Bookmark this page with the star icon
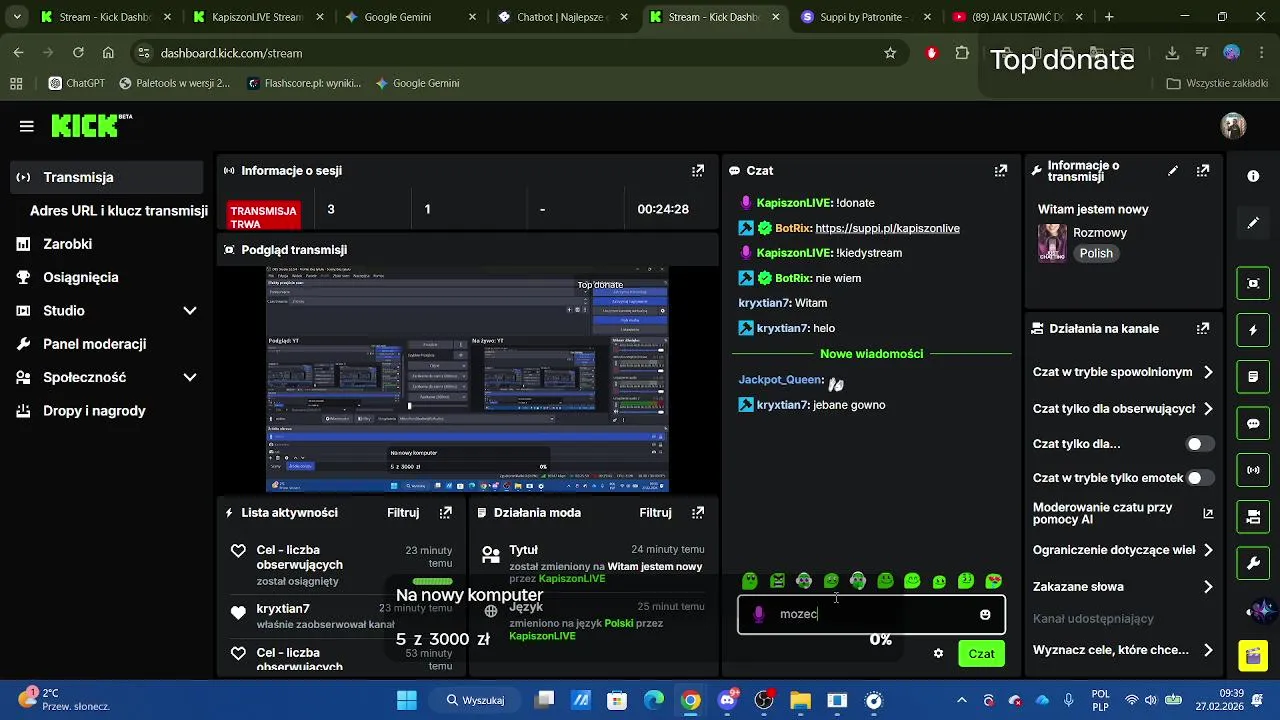Viewport: 1280px width, 720px height. [890, 53]
